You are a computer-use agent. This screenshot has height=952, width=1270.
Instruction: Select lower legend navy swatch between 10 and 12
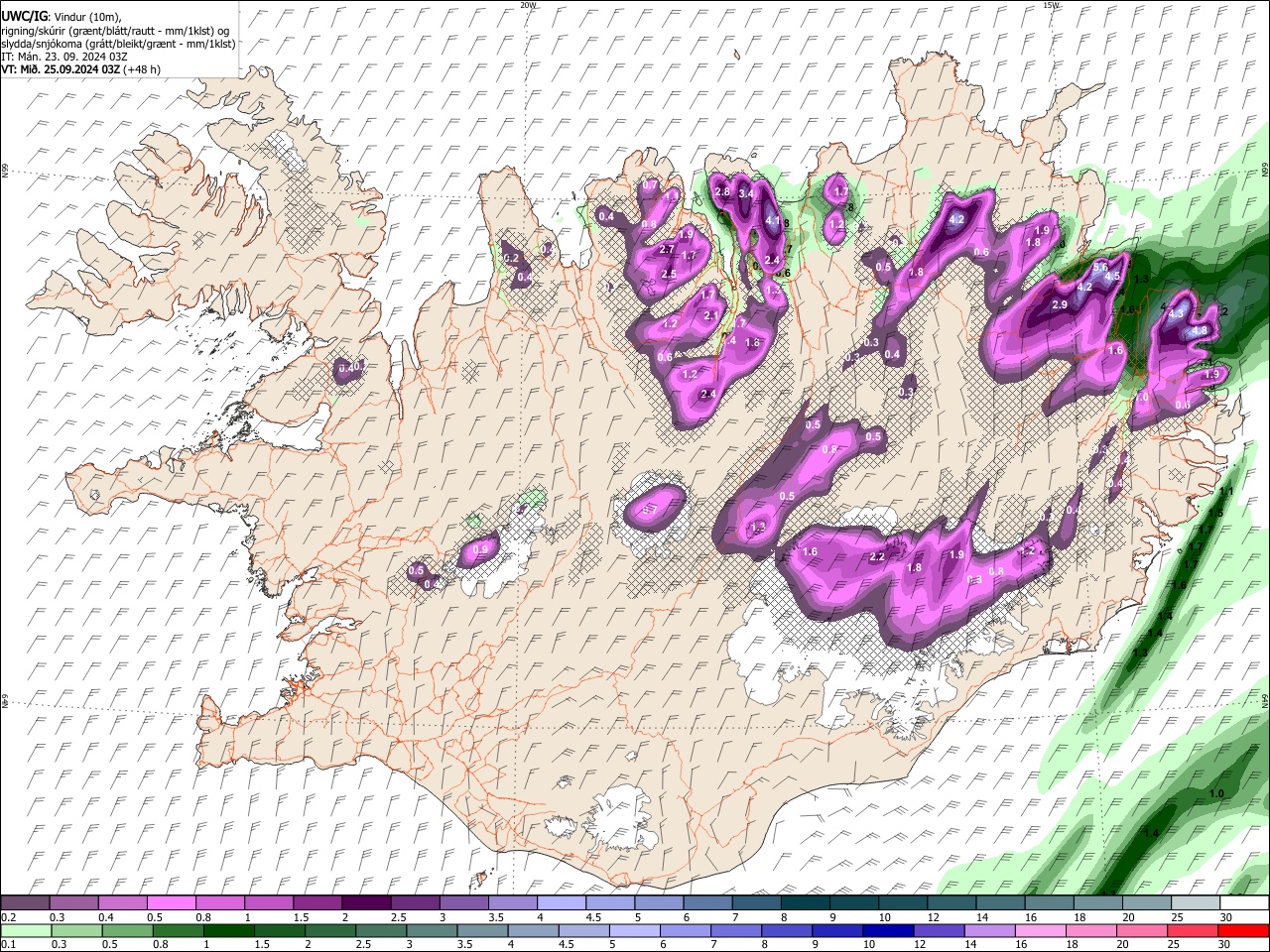(887, 930)
